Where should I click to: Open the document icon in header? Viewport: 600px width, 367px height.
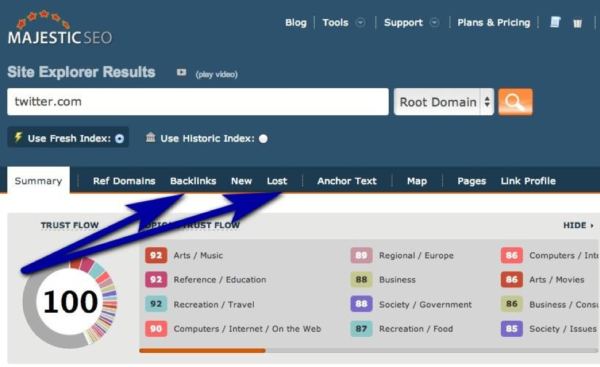click(555, 22)
